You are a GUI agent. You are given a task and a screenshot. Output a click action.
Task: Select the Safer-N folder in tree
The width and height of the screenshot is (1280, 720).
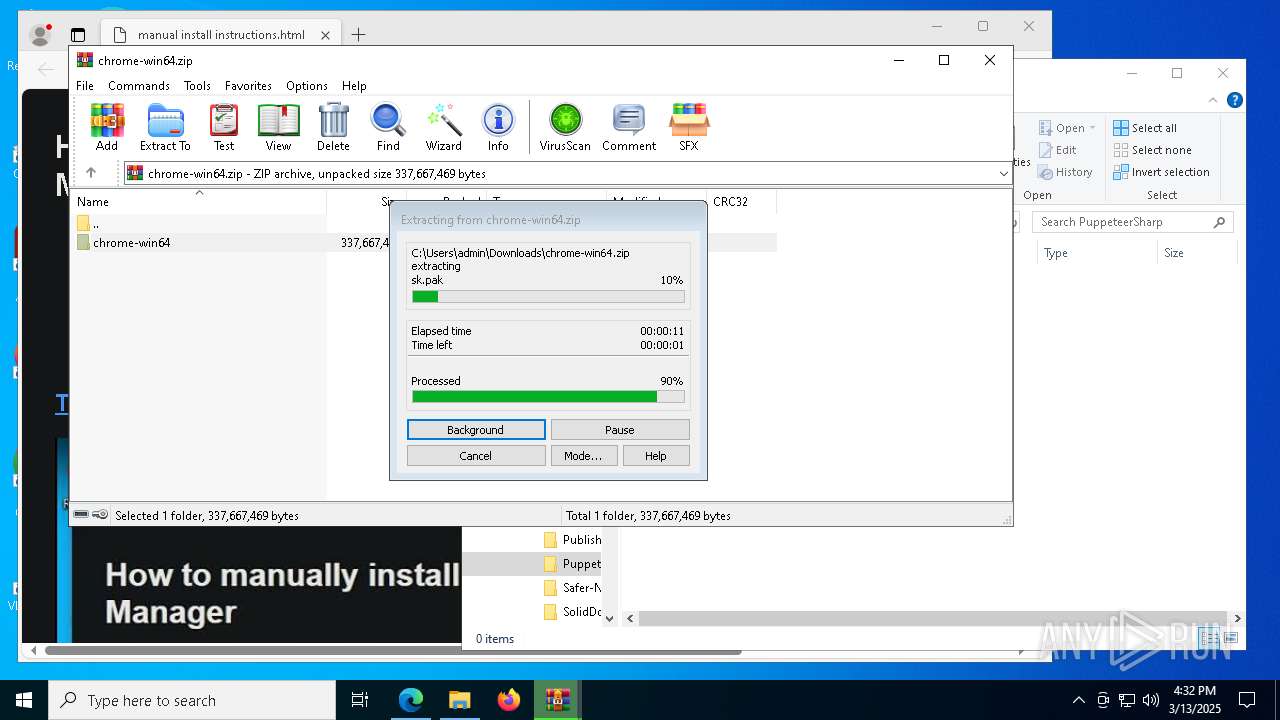click(572, 588)
